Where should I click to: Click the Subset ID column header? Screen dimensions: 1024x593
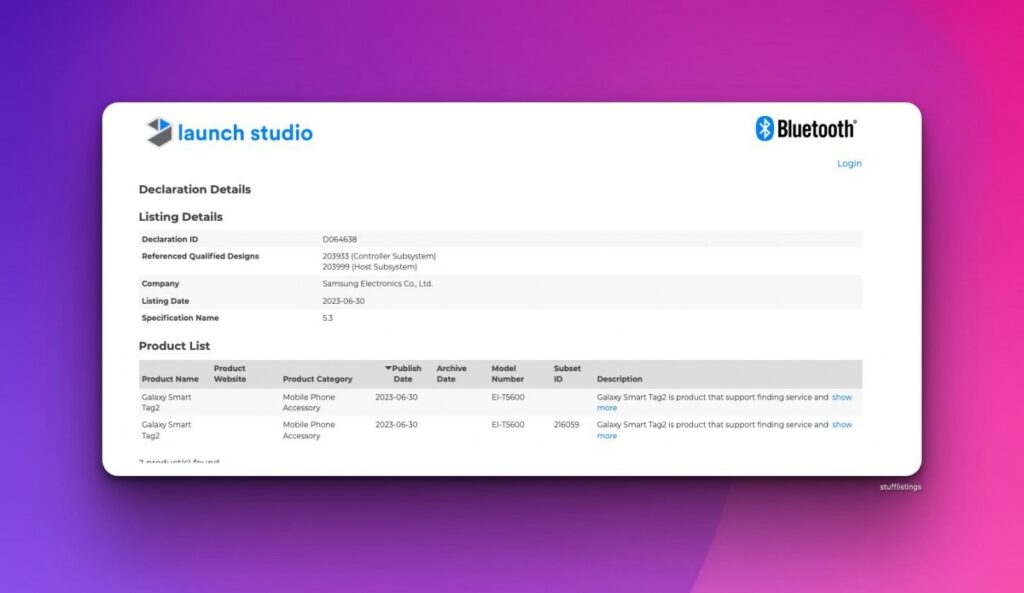(566, 374)
